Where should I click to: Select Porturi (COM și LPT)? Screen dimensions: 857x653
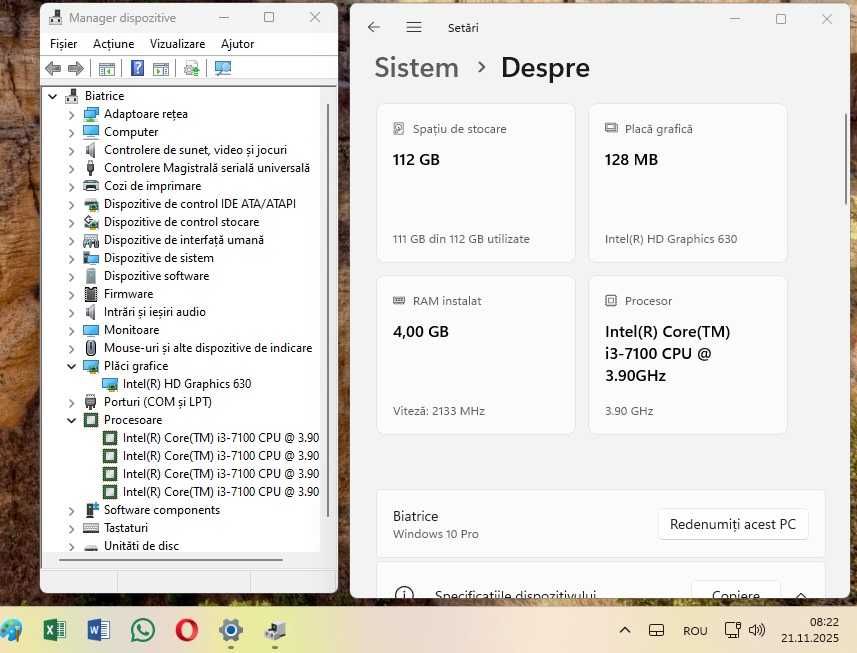click(157, 402)
